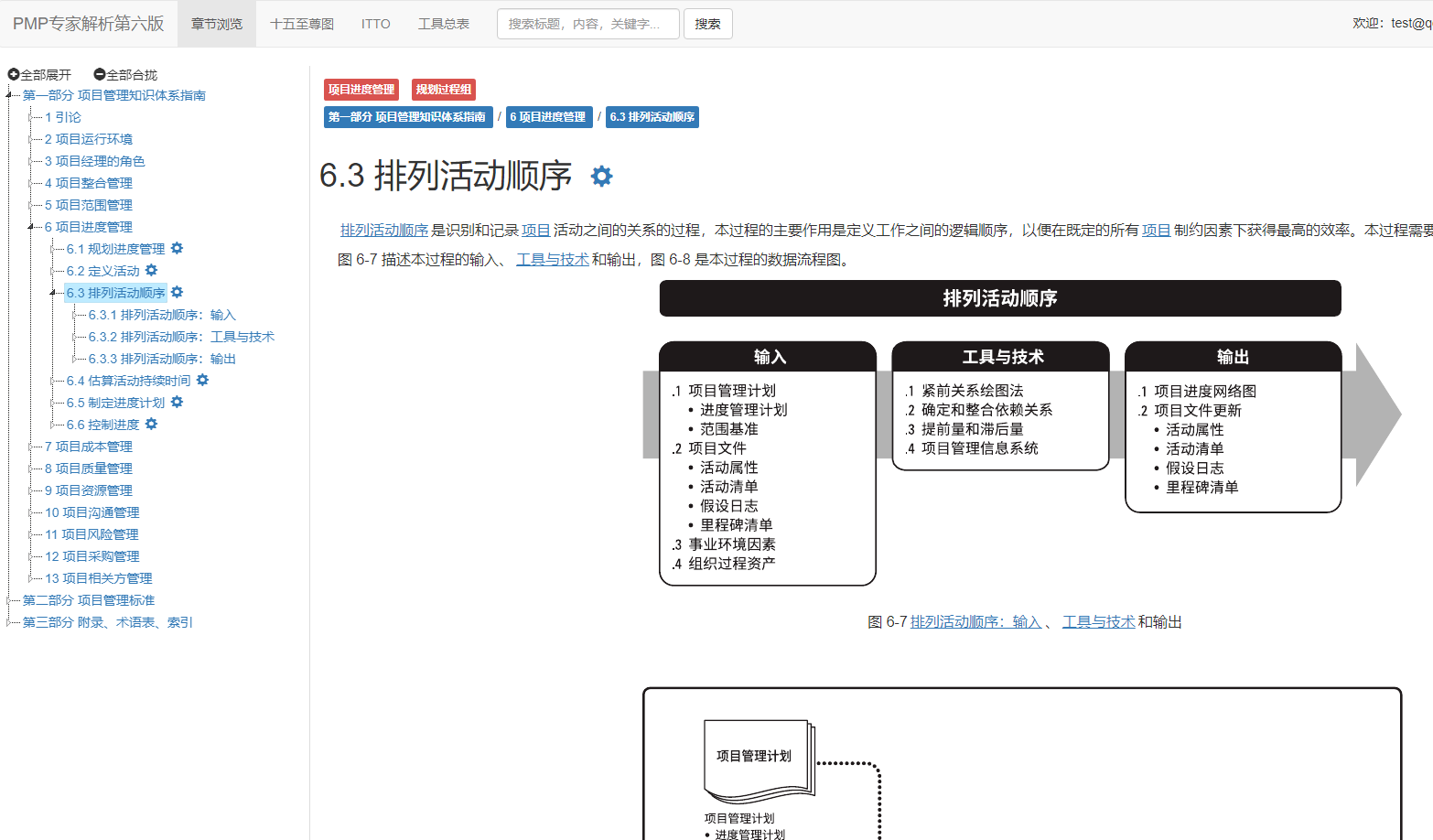This screenshot has width=1433, height=840.
Task: Click gear icon next to 6.3 排列活动顺序 in tree
Action: (x=178, y=292)
